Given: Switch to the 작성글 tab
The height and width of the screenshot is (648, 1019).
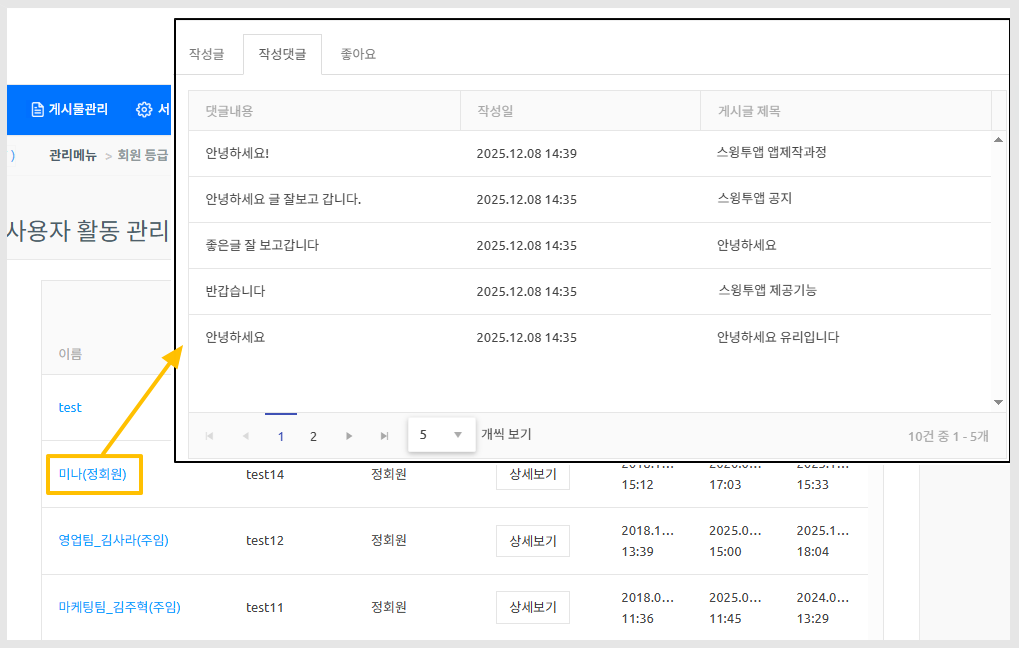Looking at the screenshot, I should 206,54.
